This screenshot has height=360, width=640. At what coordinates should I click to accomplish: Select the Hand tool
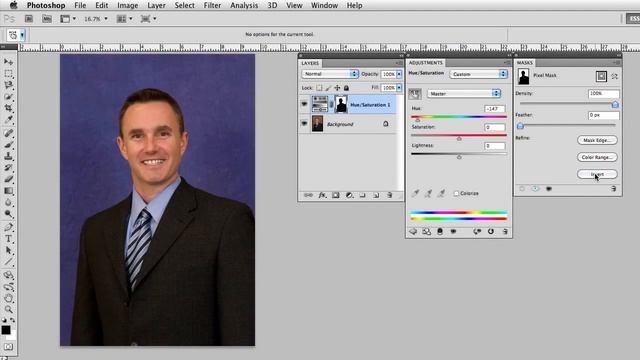pos(8,298)
